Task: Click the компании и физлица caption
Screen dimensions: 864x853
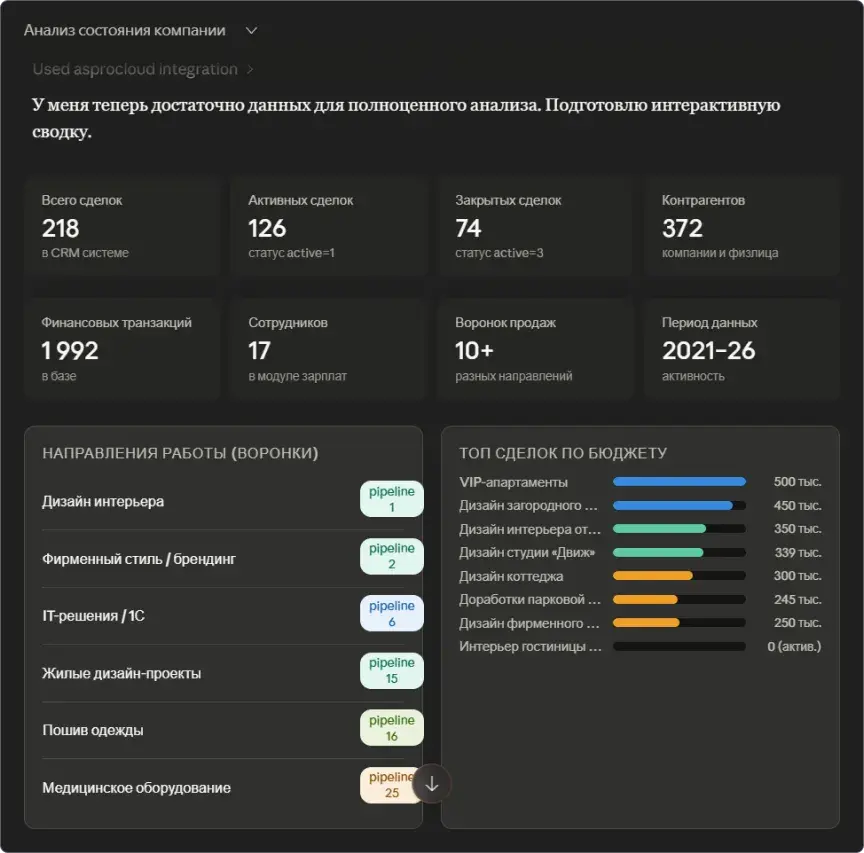Action: [720, 253]
